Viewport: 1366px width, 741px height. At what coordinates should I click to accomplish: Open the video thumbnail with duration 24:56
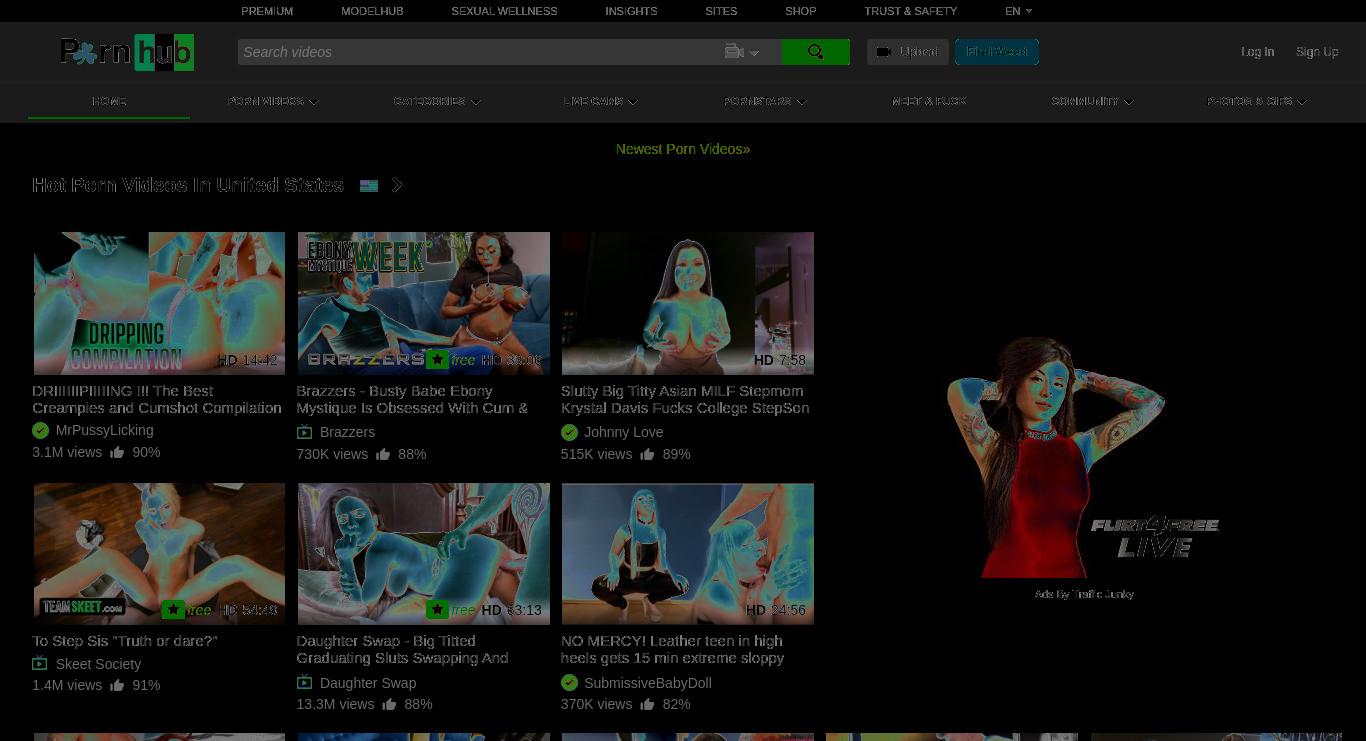687,554
